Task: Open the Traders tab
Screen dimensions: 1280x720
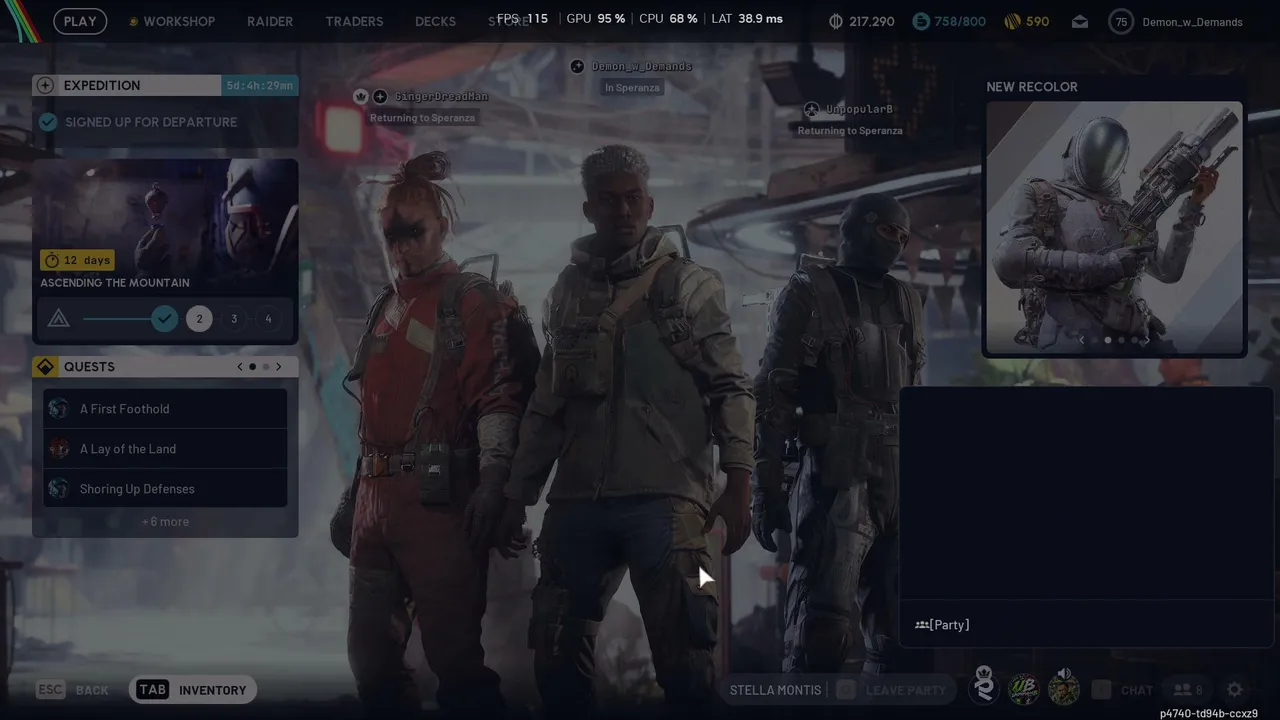Action: coord(354,21)
